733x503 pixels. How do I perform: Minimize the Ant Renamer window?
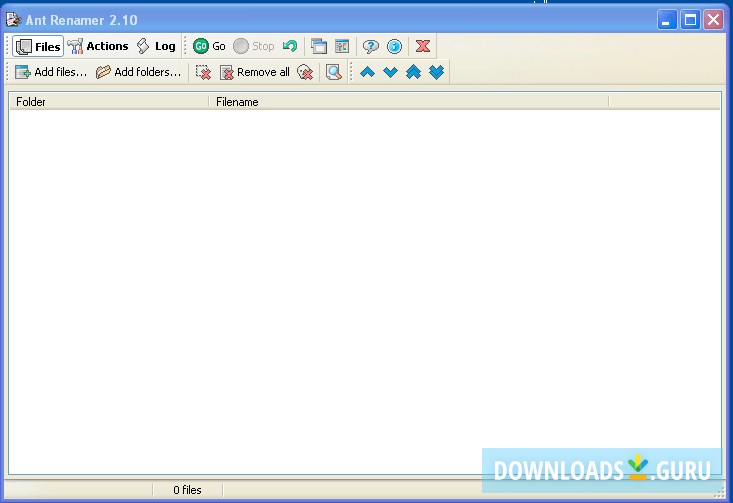click(667, 20)
